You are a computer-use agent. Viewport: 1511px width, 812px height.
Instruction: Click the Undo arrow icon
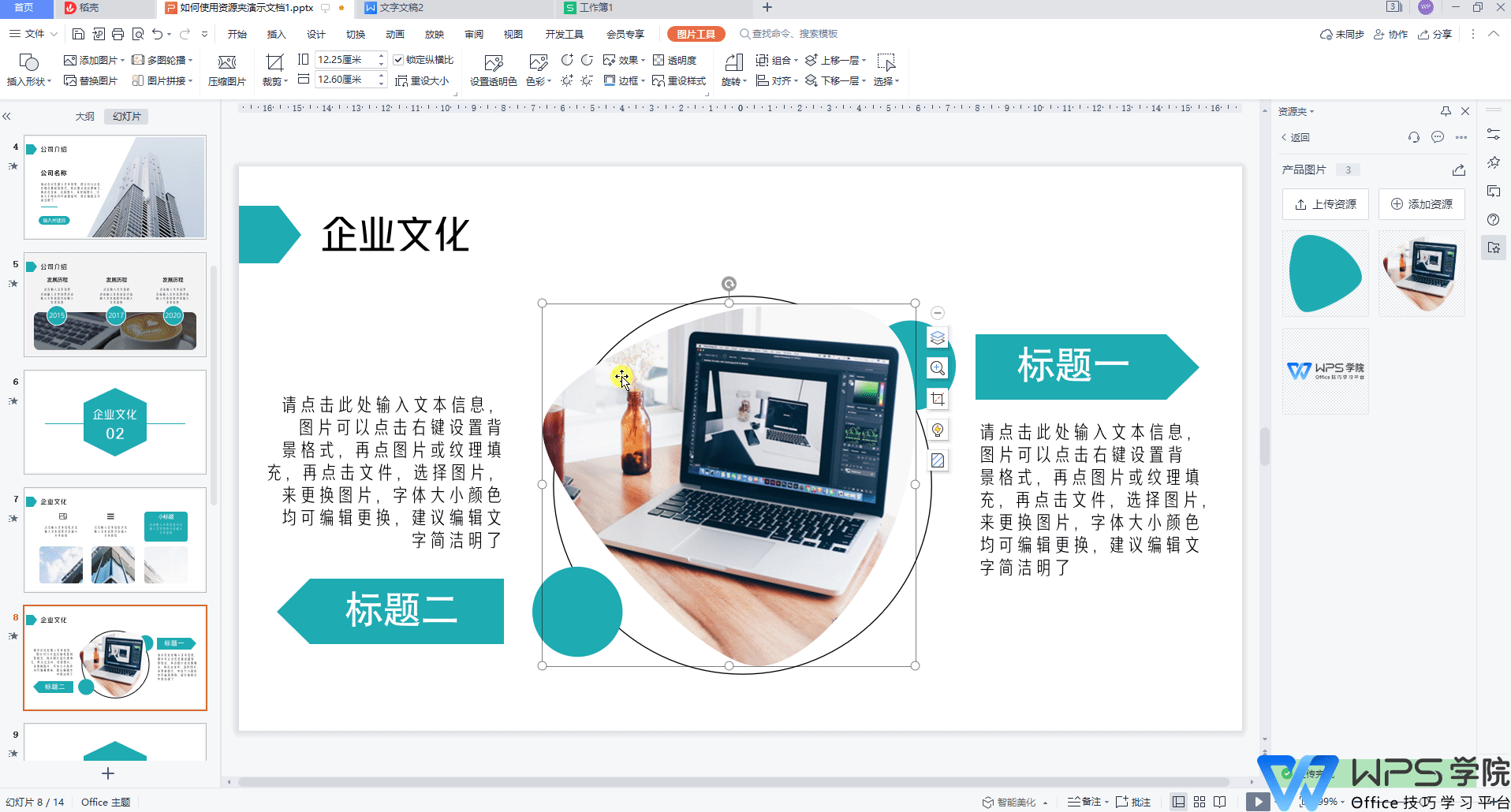[x=157, y=34]
